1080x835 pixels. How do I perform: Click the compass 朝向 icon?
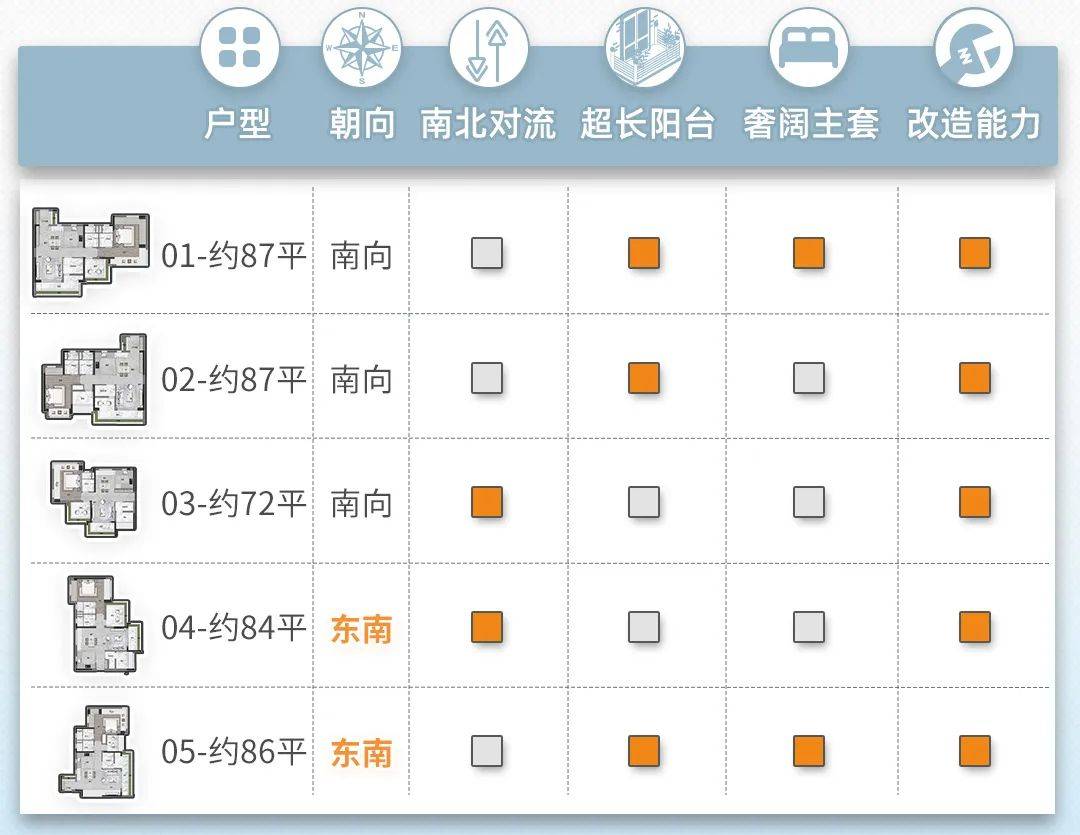[x=362, y=48]
